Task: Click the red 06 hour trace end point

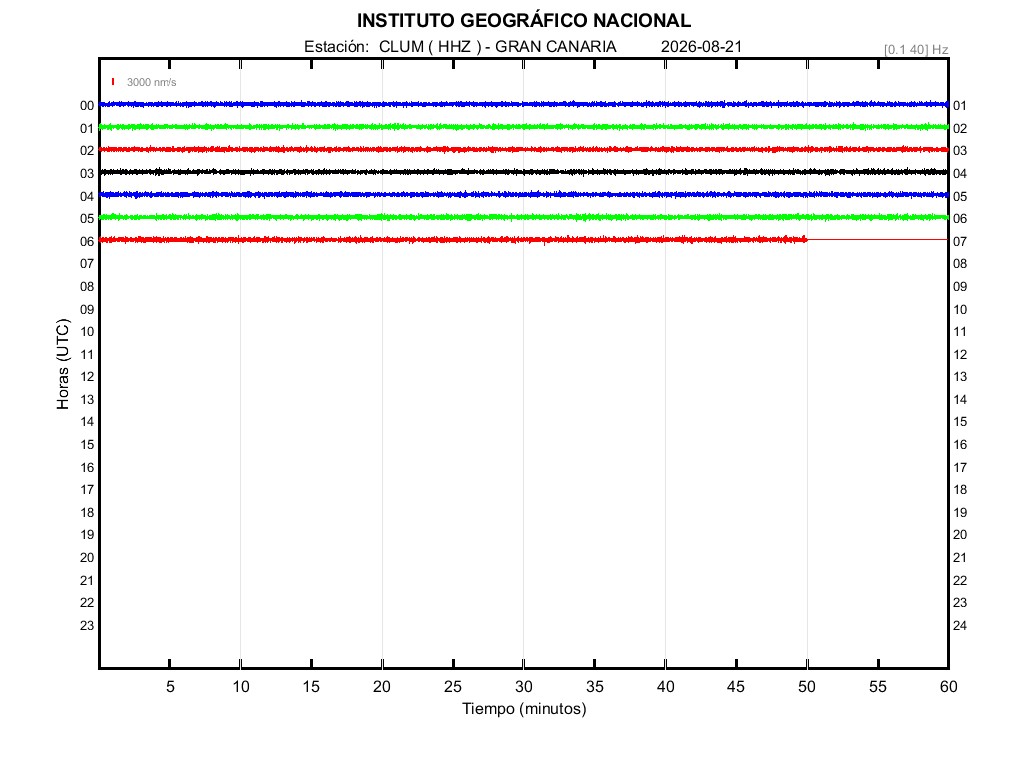Action: click(806, 240)
